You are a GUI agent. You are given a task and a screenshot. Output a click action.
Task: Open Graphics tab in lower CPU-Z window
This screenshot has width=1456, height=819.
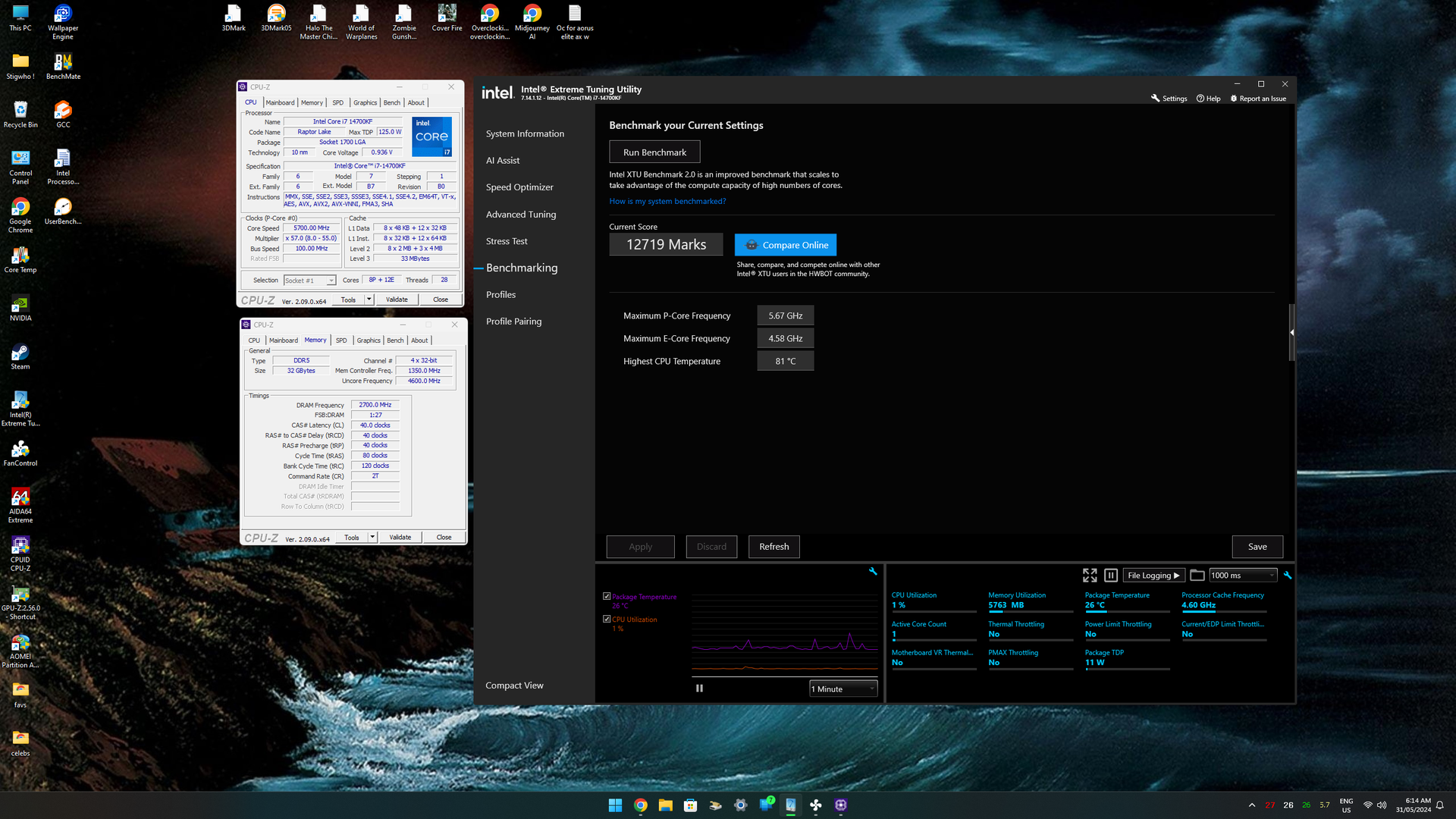click(x=369, y=340)
